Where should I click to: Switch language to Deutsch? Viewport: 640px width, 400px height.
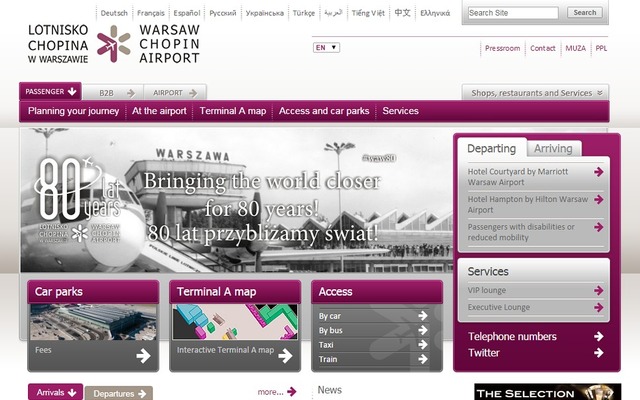pos(114,13)
